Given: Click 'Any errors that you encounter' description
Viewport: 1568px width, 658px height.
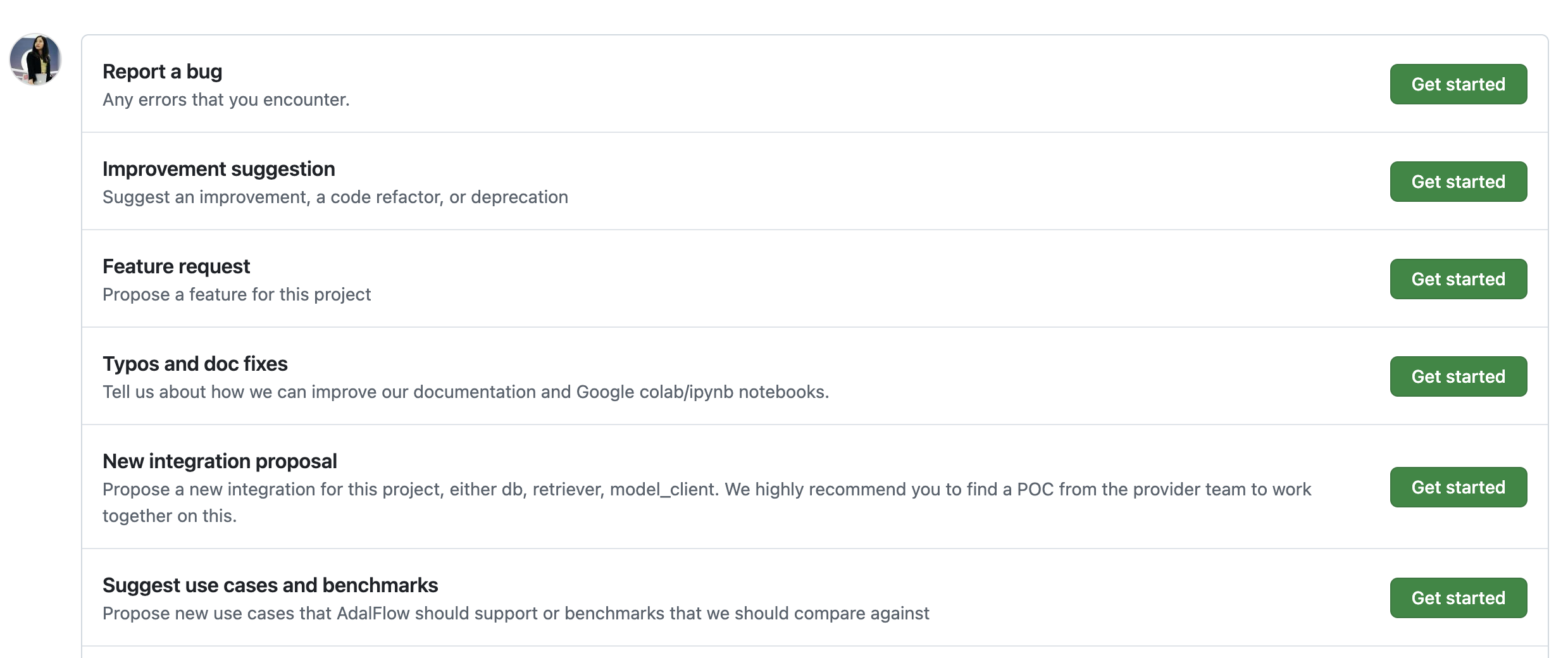Looking at the screenshot, I should (x=226, y=100).
